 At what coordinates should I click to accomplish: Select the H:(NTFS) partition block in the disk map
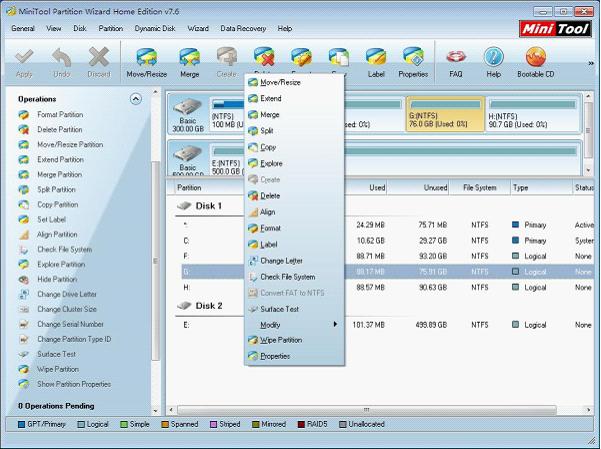pyautogui.click(x=533, y=114)
